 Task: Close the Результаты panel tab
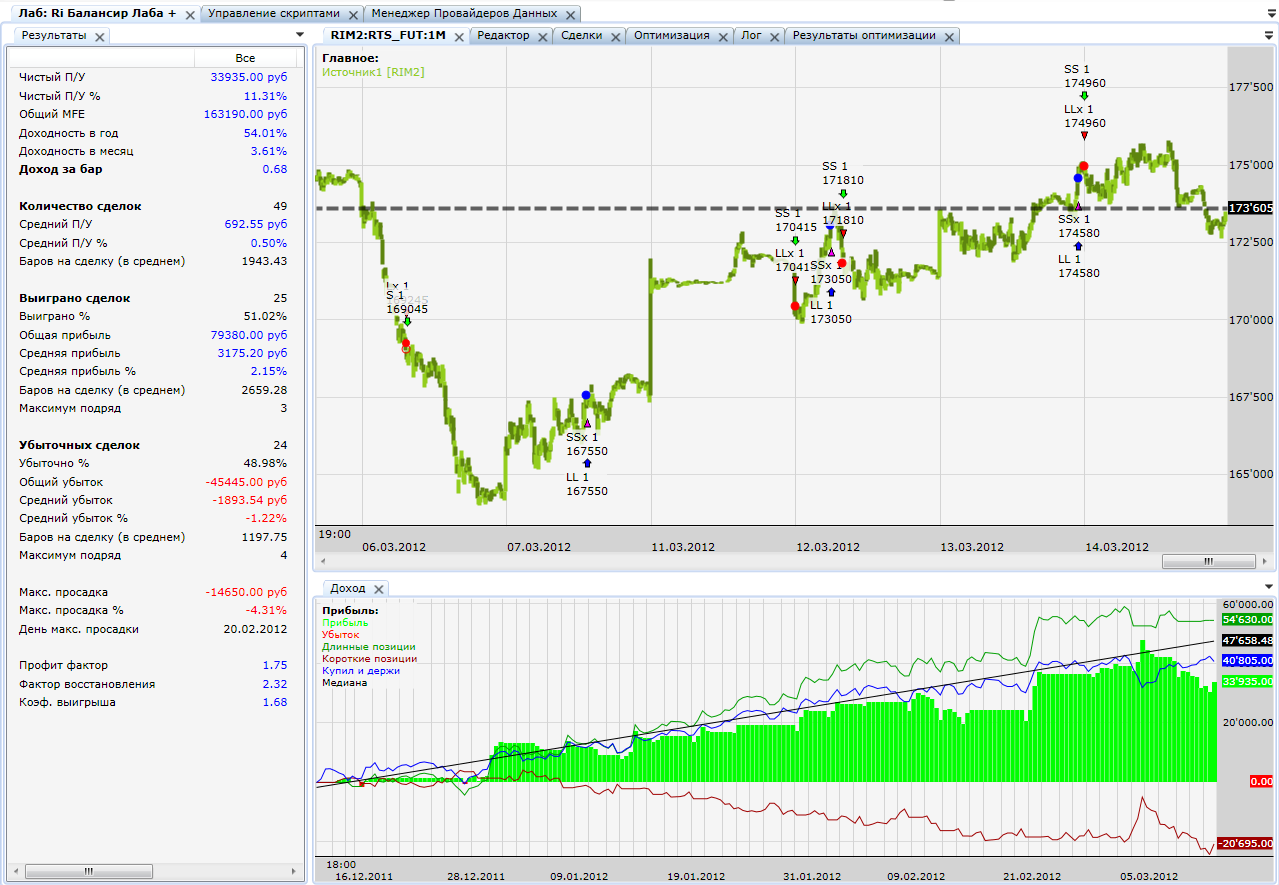point(99,36)
